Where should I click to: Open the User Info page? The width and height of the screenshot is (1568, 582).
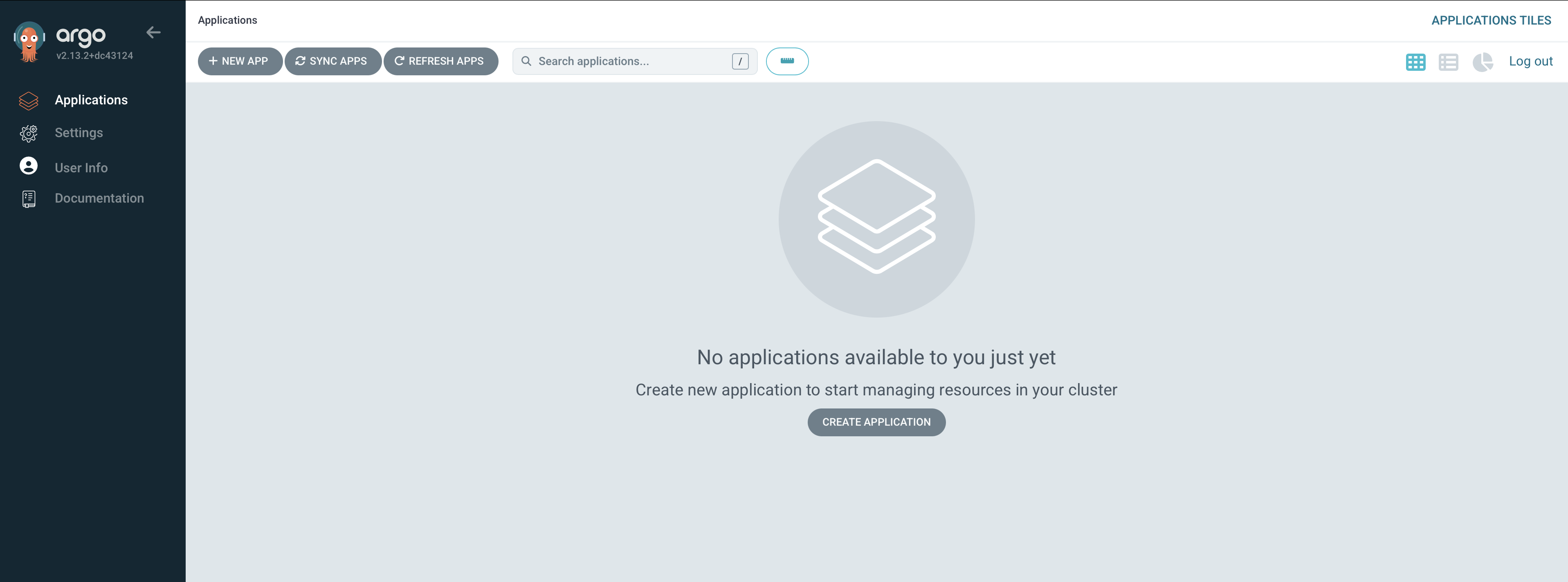click(x=81, y=167)
